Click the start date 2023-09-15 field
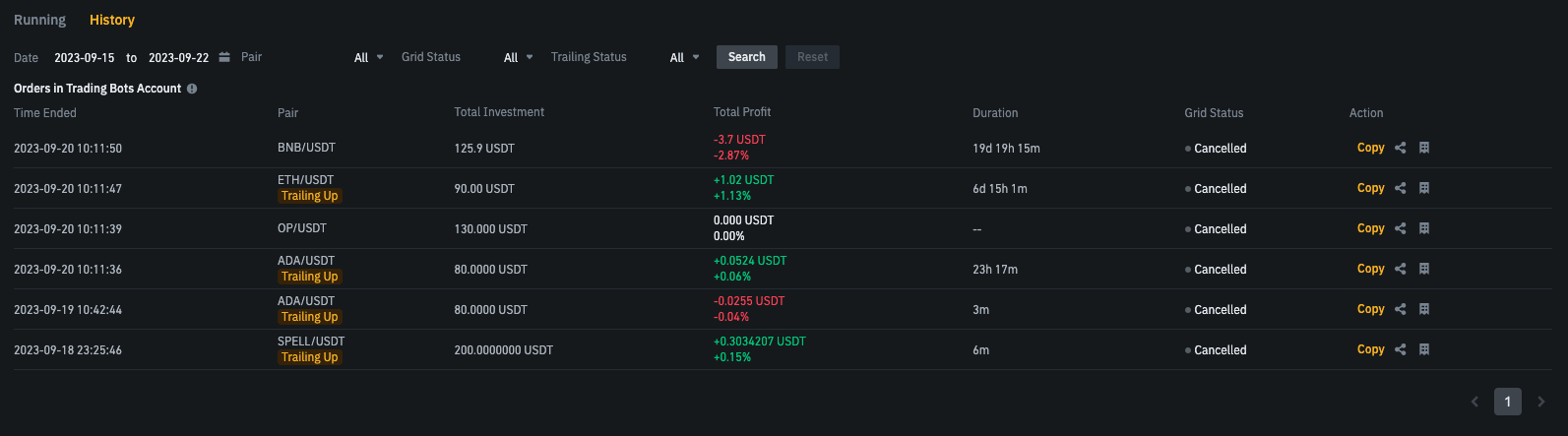The height and width of the screenshot is (436, 1568). 84,57
